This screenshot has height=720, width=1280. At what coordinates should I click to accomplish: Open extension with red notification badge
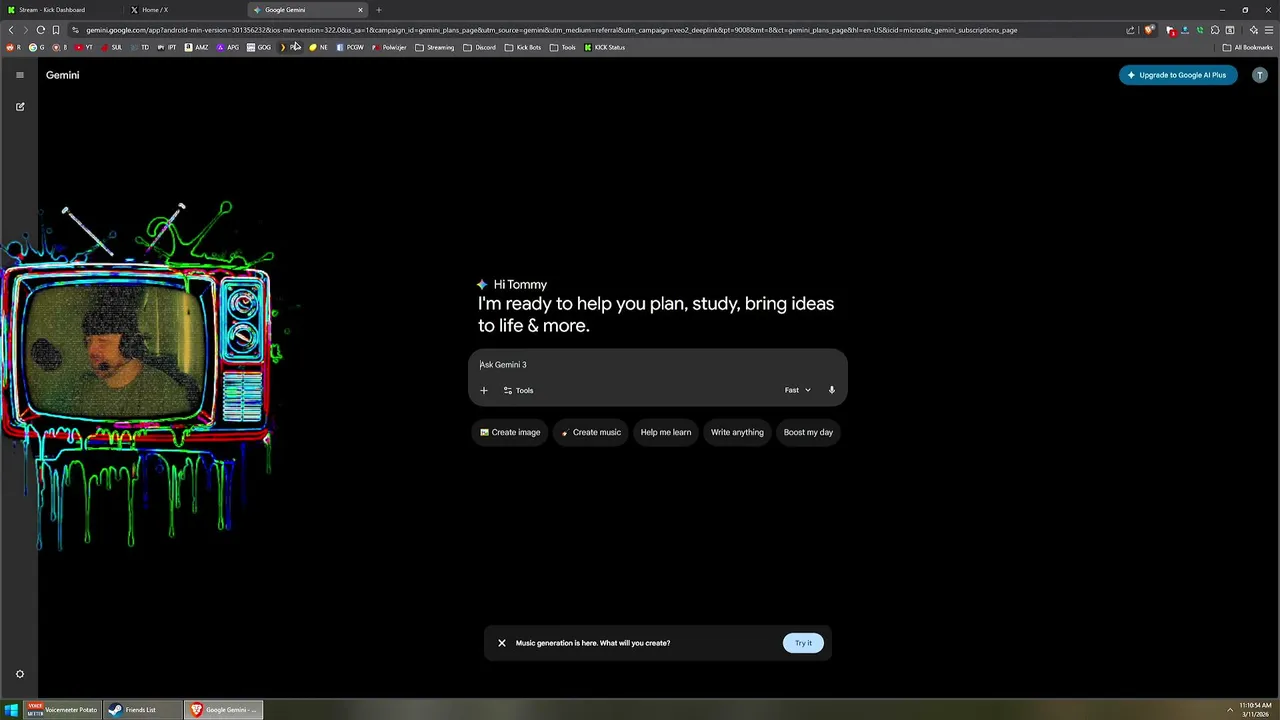coord(1171,30)
